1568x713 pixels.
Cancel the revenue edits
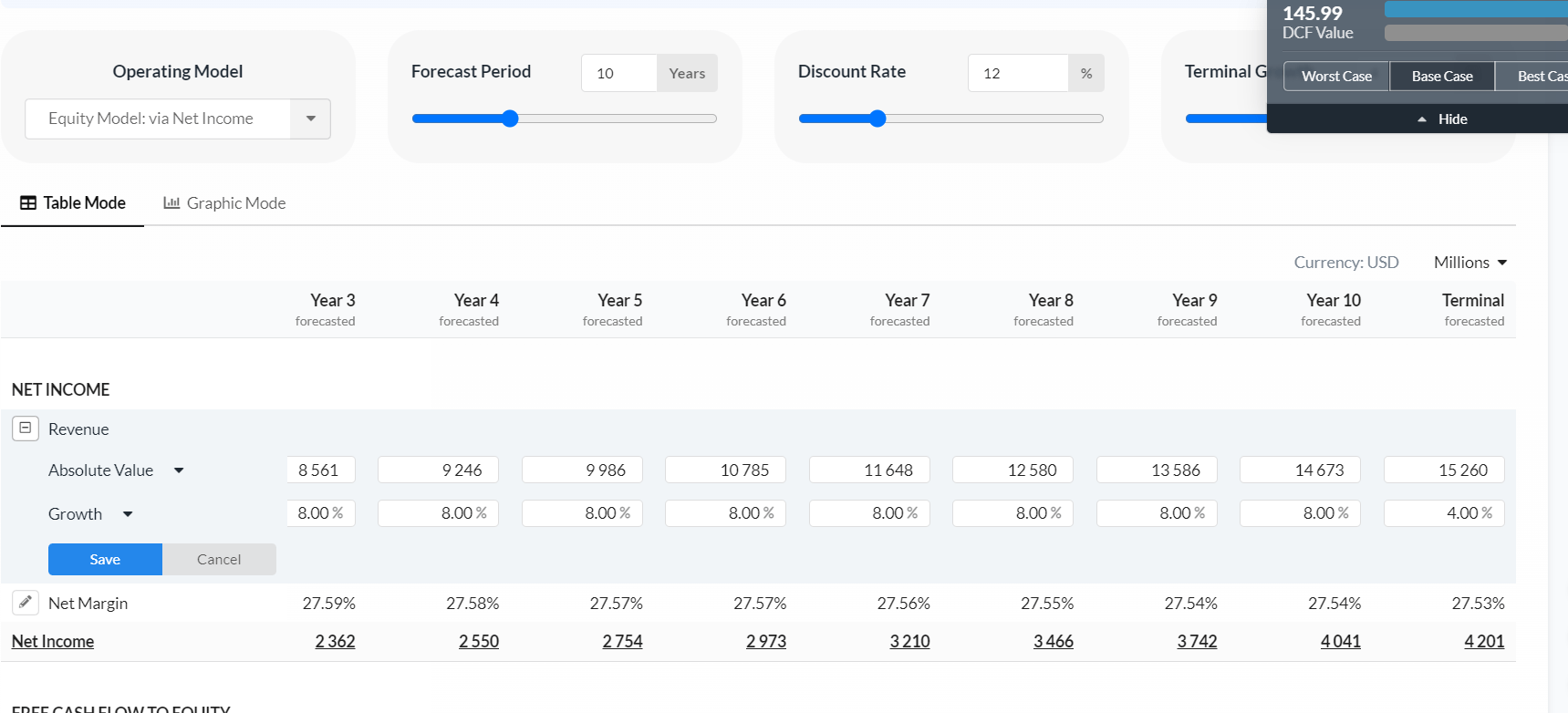[x=219, y=560]
